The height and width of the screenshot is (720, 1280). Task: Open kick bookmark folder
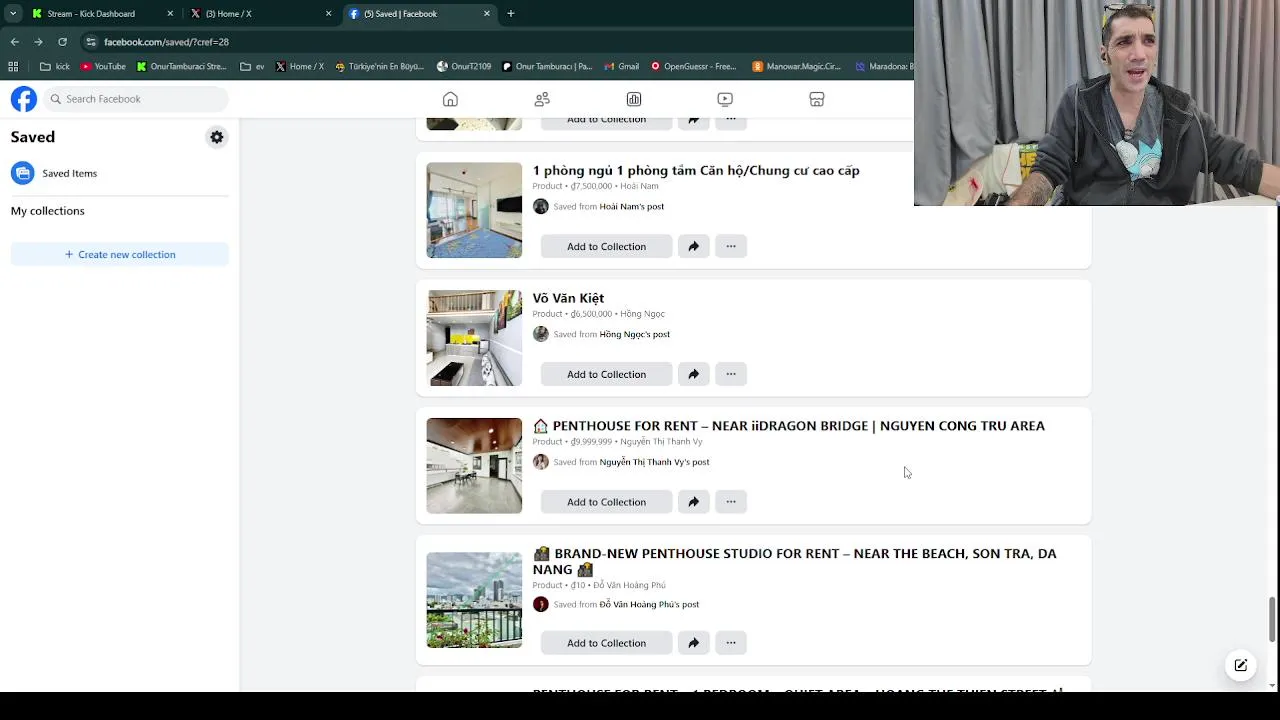coord(55,67)
